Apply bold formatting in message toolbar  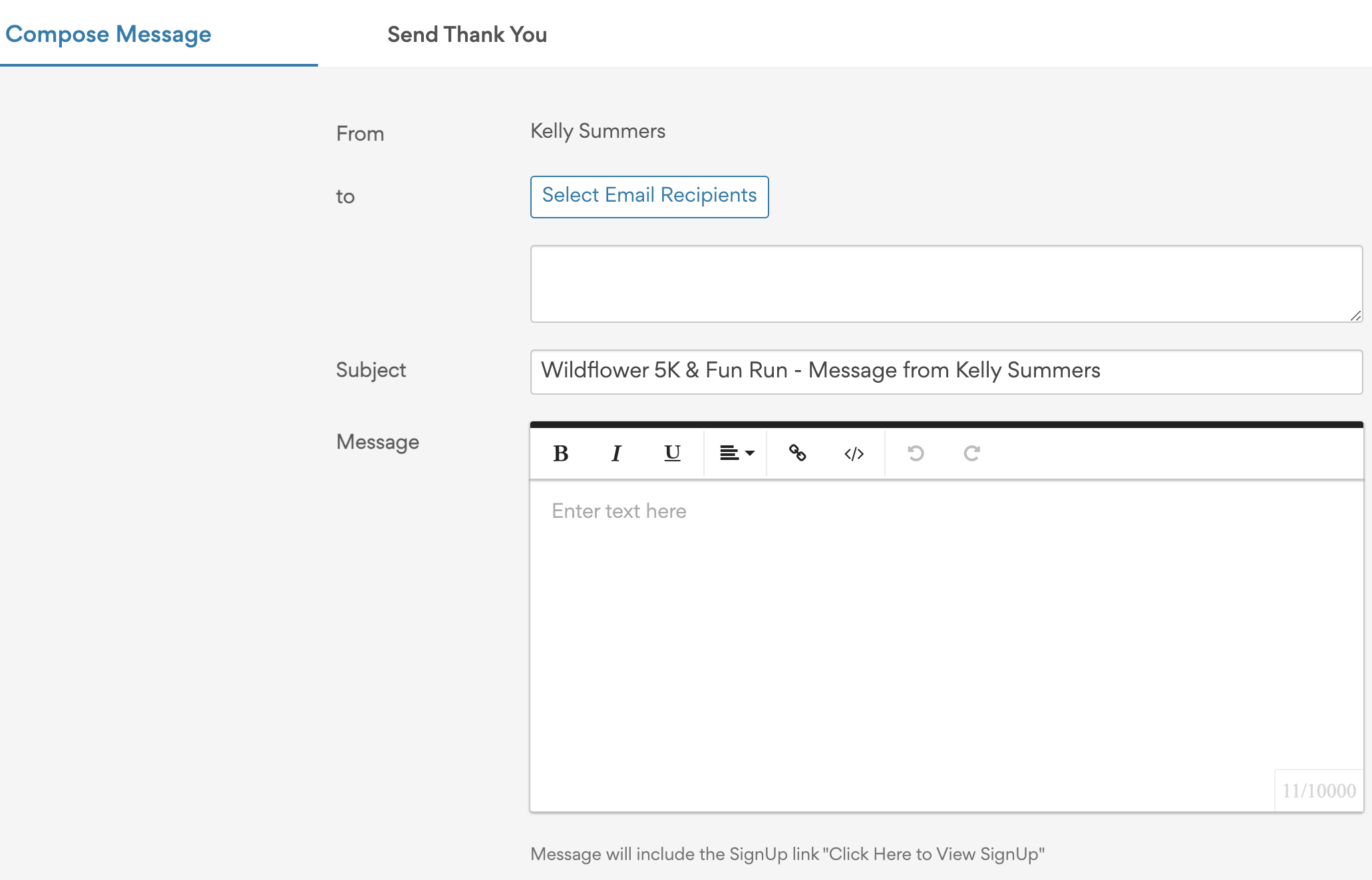(560, 453)
